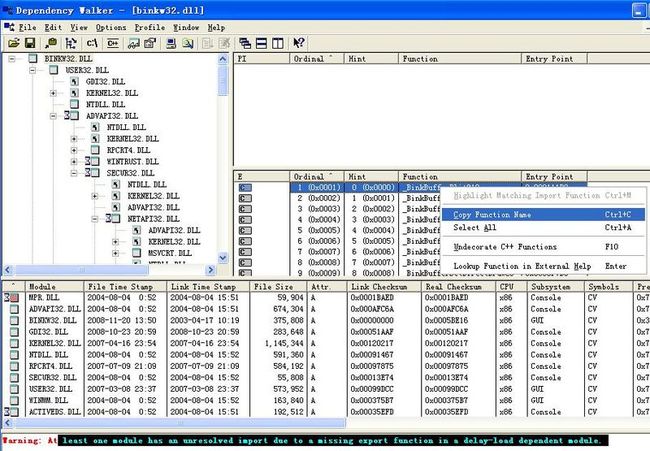Click the tree pane horizontal scroll-right arrow
This screenshot has width=650, height=451.
211,270
